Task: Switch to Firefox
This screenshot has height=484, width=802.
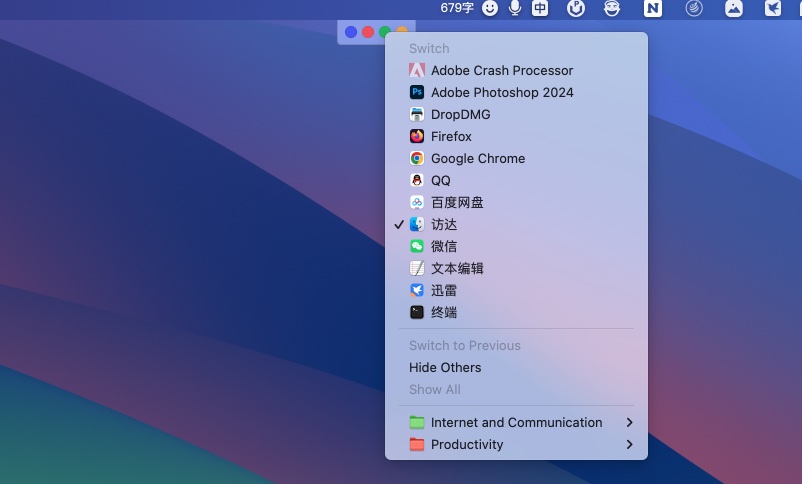Action: point(516,136)
